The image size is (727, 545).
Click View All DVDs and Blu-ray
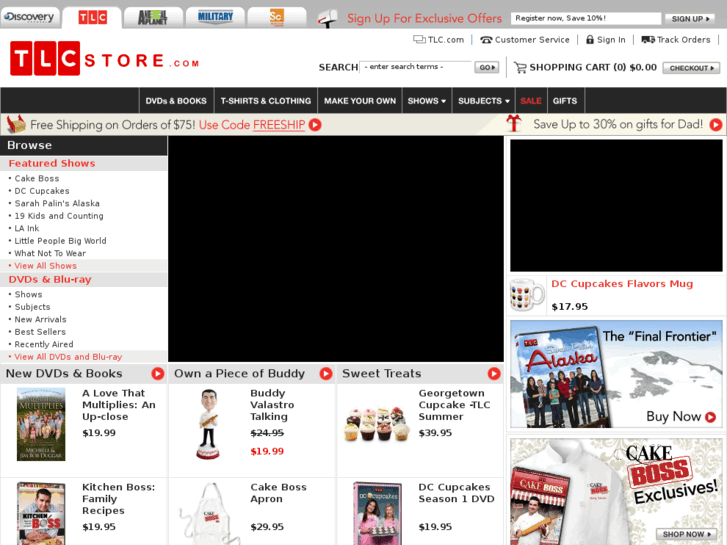(68, 357)
